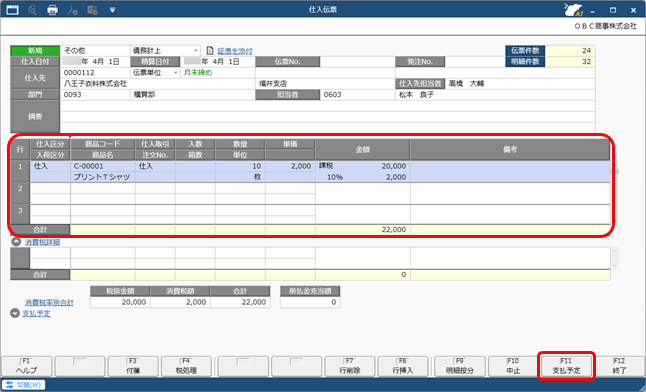Open the toolbar overflow down-arrow
The height and width of the screenshot is (392, 646).
tap(112, 9)
